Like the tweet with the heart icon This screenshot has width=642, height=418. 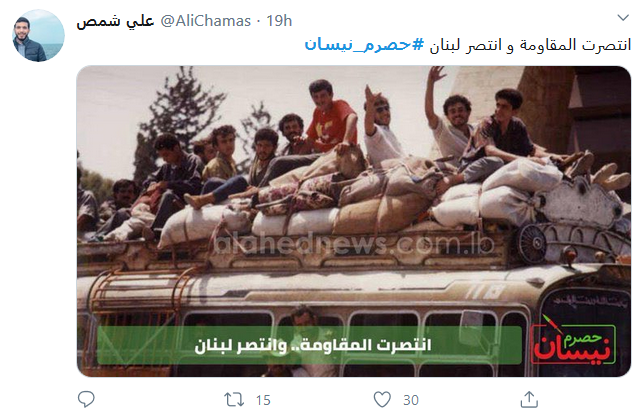(382, 400)
